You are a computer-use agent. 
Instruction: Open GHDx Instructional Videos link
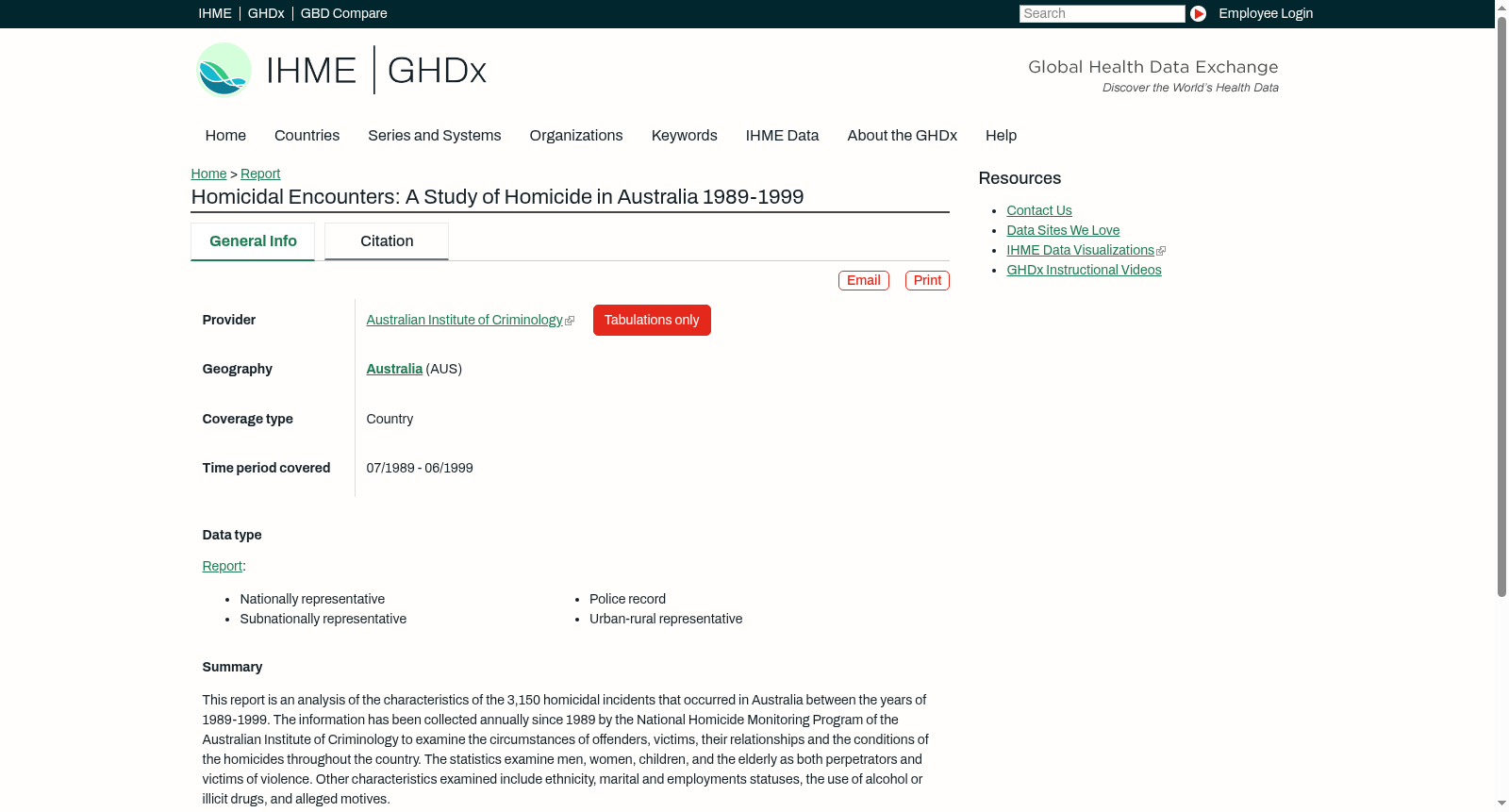point(1084,271)
